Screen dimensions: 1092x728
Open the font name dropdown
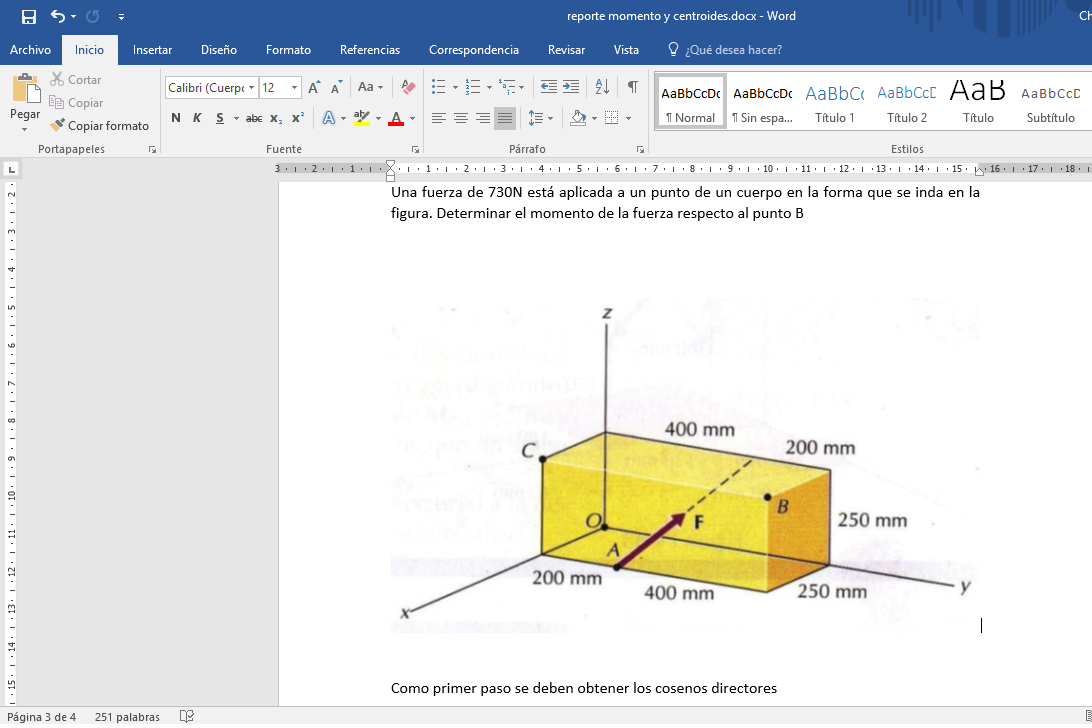[252, 88]
